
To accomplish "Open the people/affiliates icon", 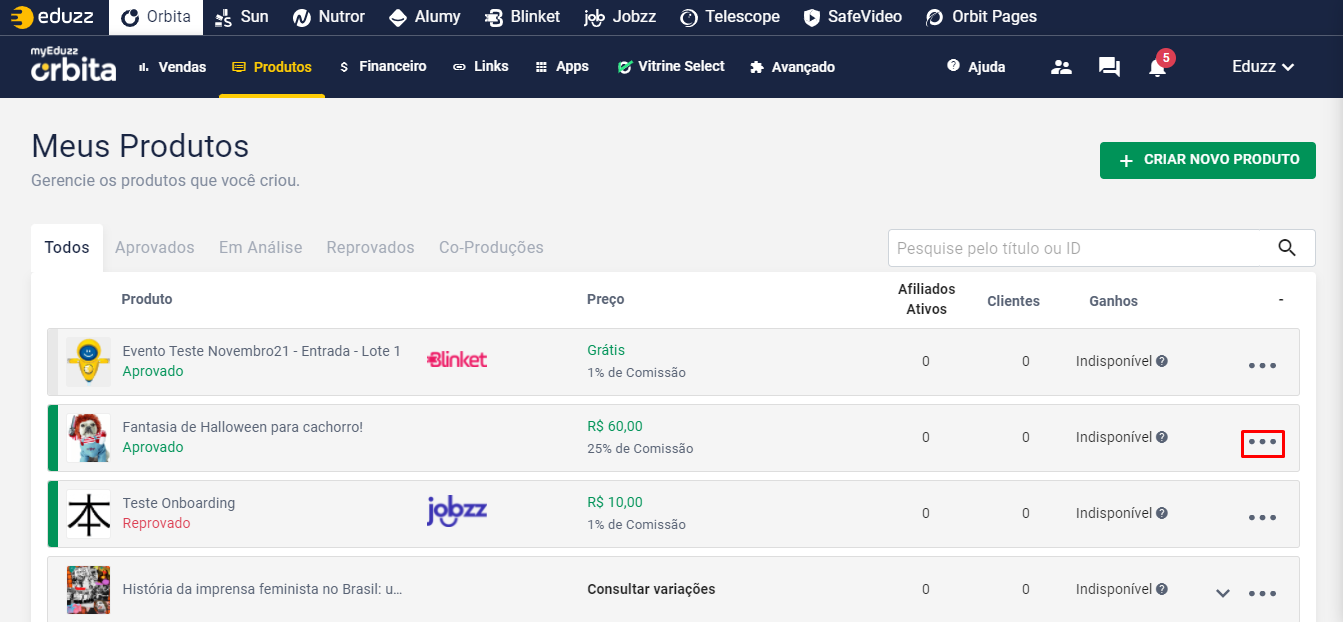I will (1061, 67).
